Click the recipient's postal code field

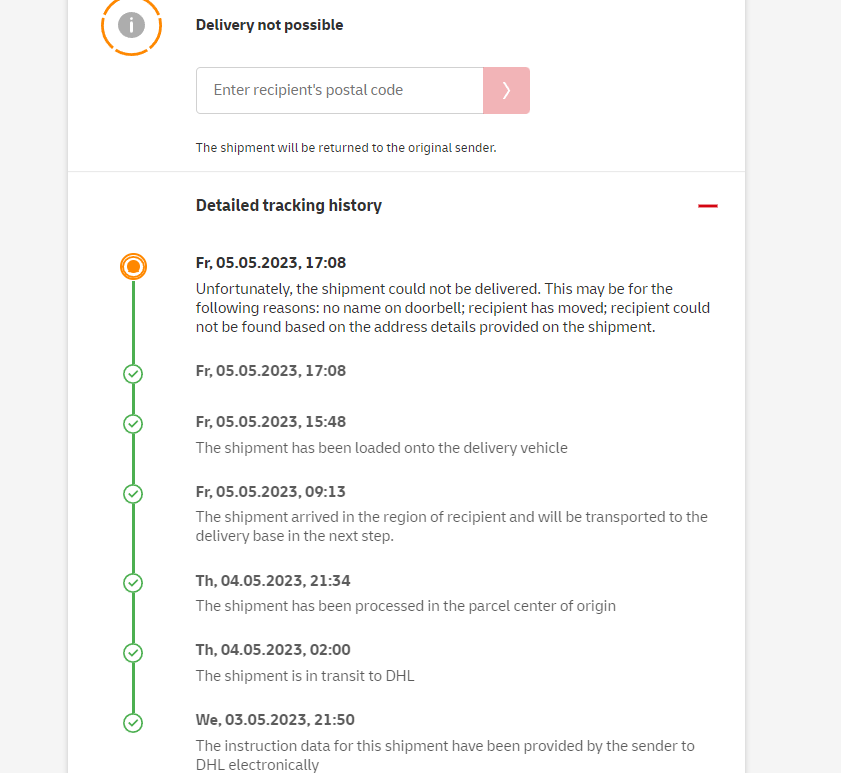pyautogui.click(x=340, y=90)
